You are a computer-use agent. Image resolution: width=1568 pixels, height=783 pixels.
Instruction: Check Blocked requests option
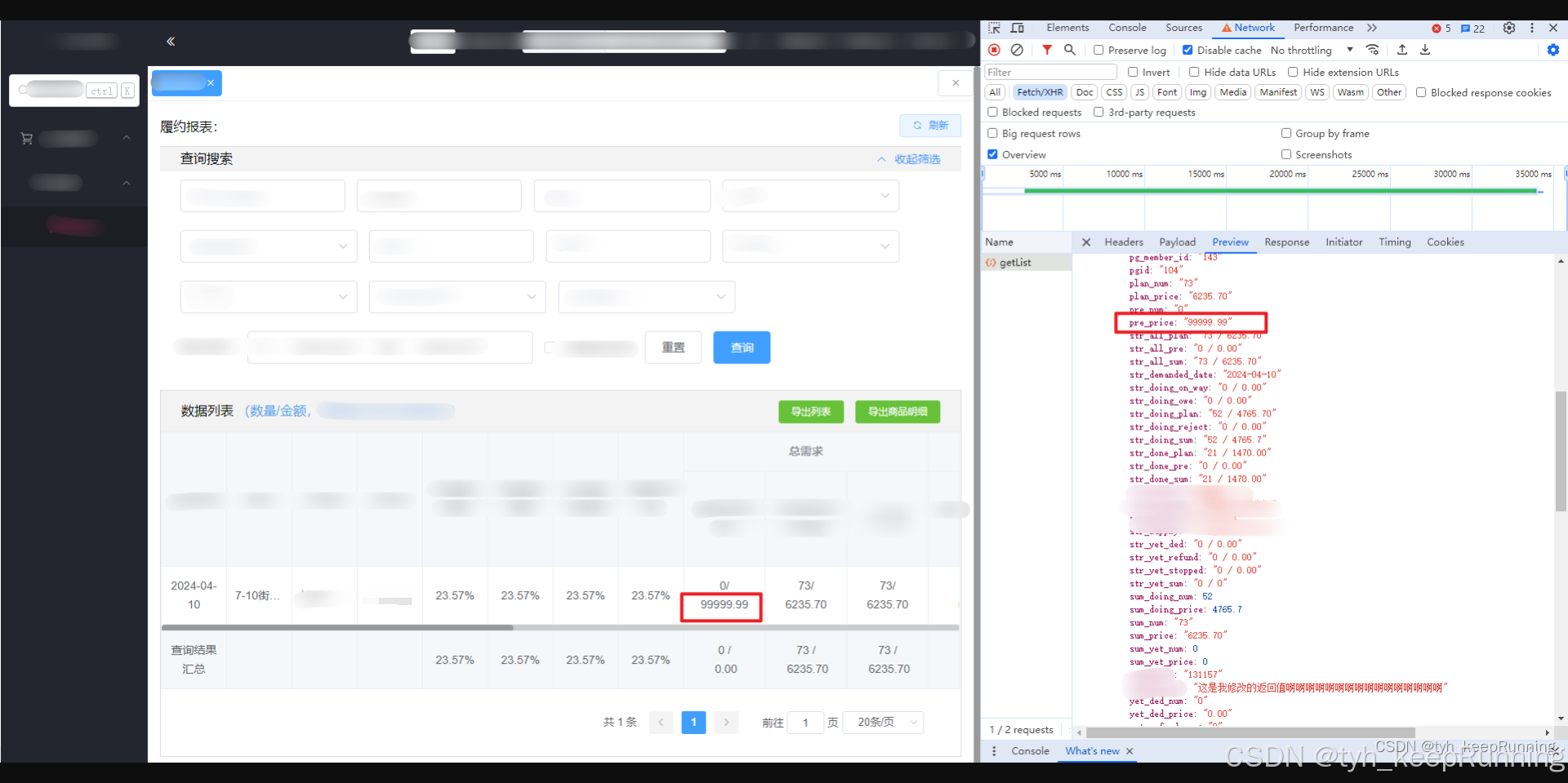[992, 112]
